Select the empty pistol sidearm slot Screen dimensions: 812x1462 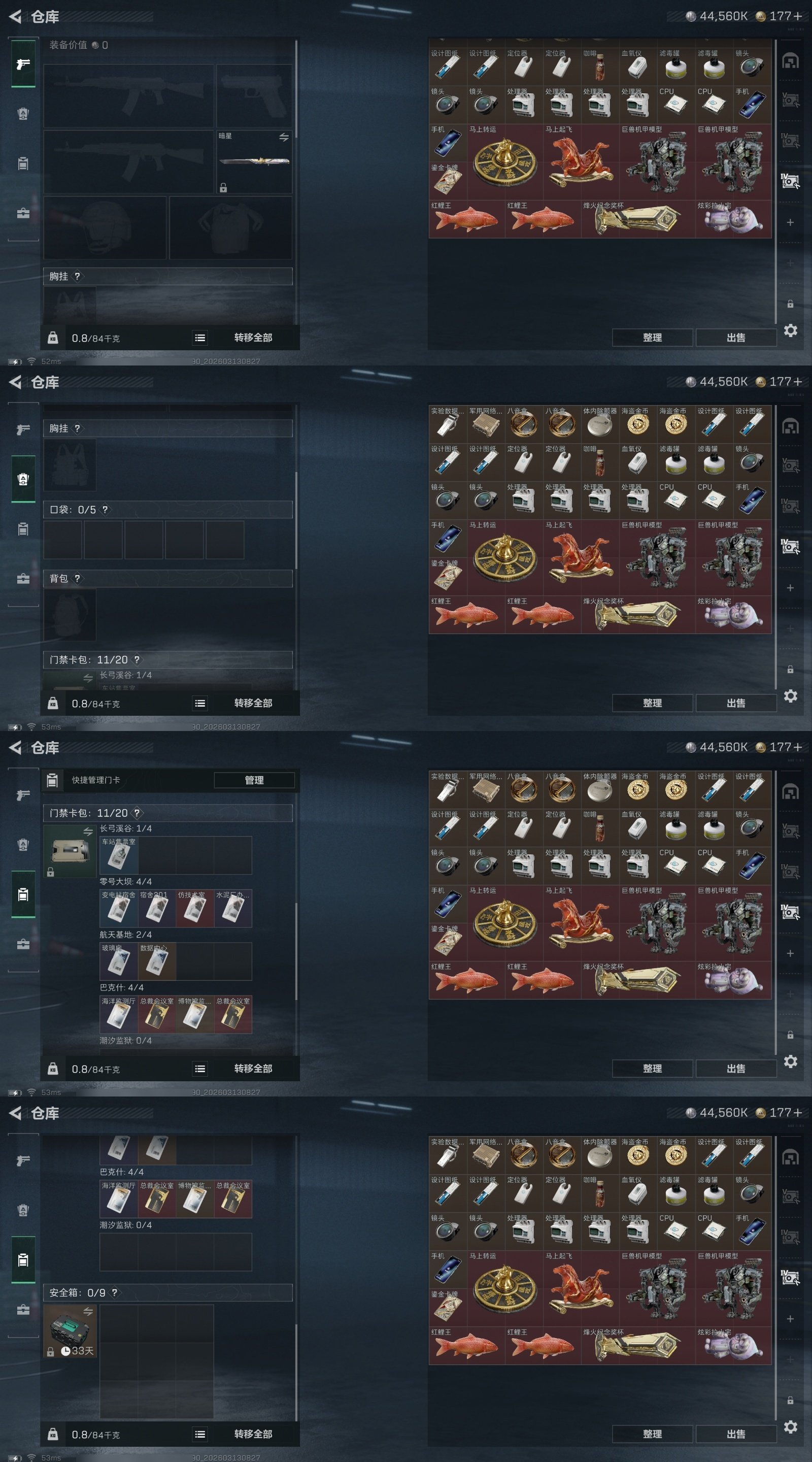[254, 95]
